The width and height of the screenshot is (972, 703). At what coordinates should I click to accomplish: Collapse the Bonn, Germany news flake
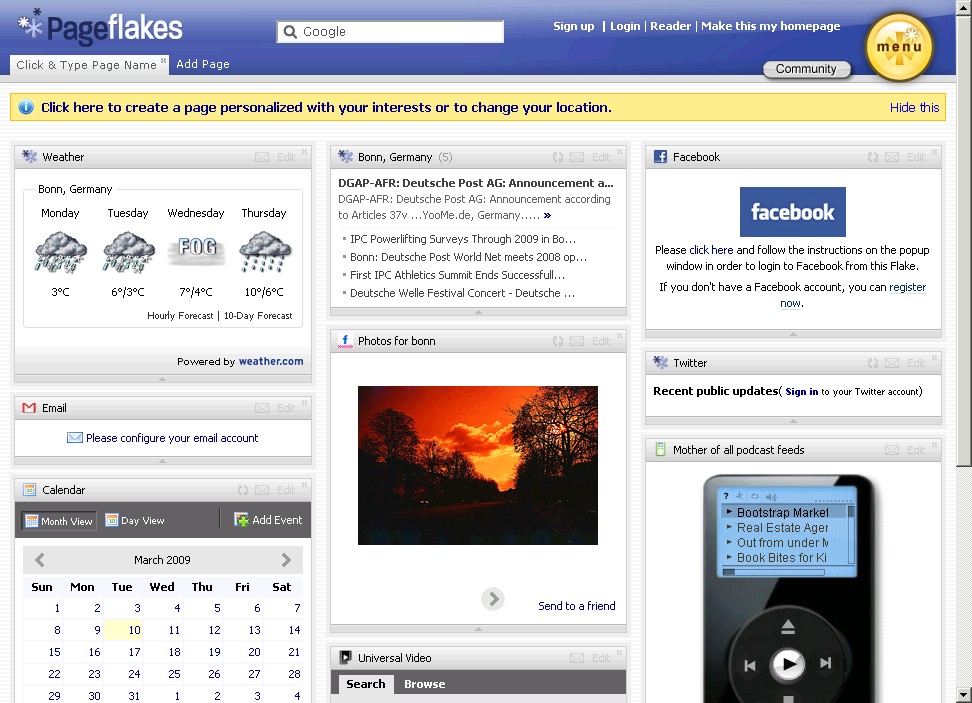[x=478, y=312]
